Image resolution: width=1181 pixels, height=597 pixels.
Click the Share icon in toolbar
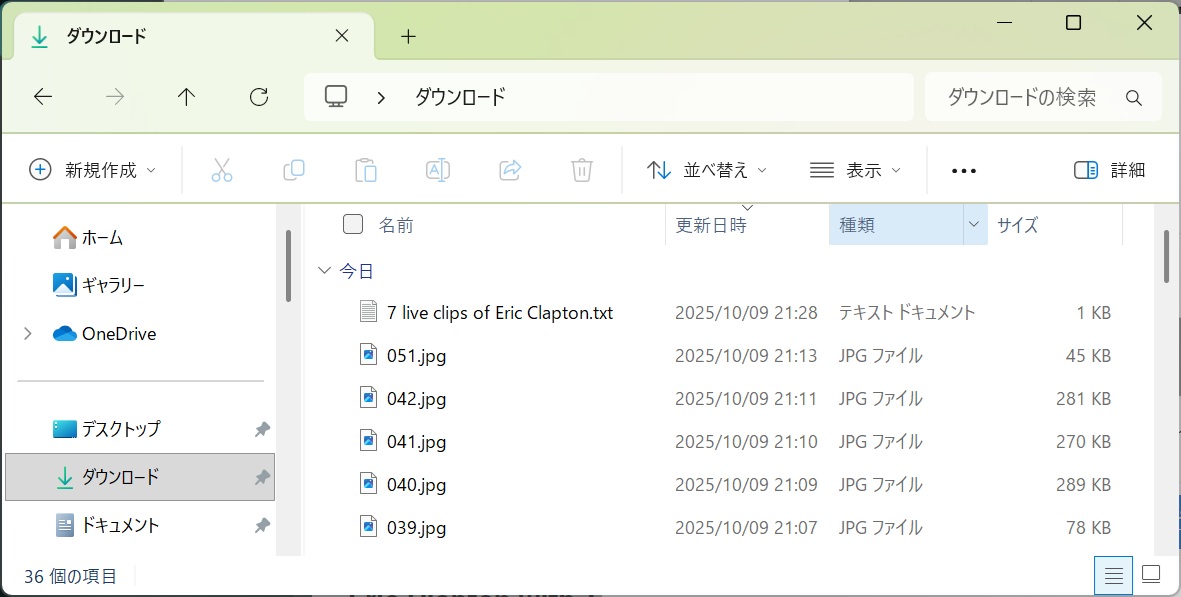510,170
